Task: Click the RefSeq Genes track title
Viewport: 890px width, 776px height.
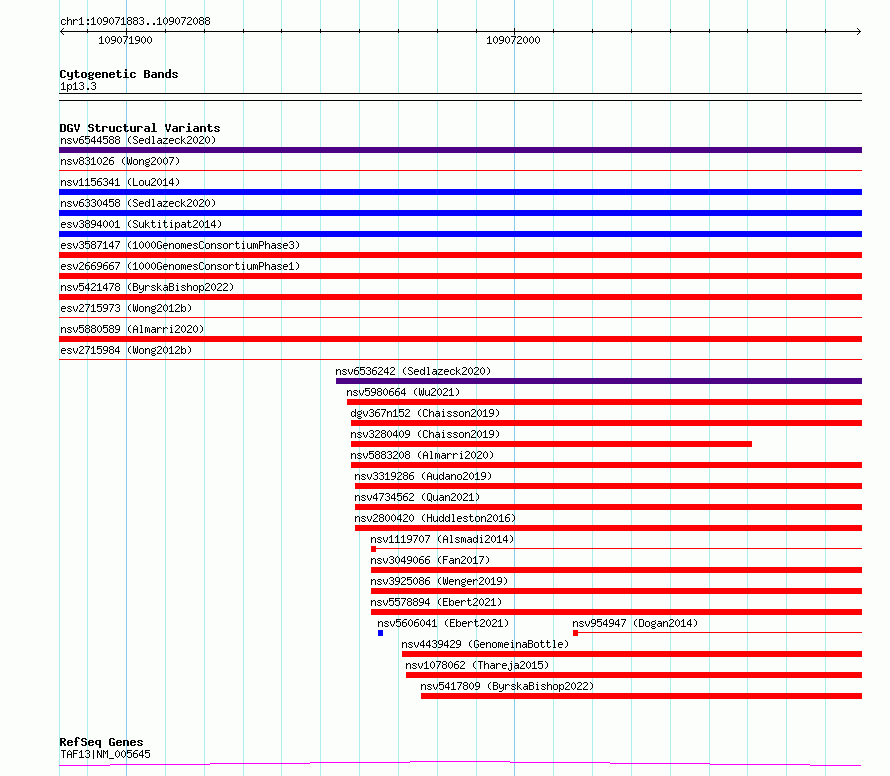Action: (x=101, y=743)
